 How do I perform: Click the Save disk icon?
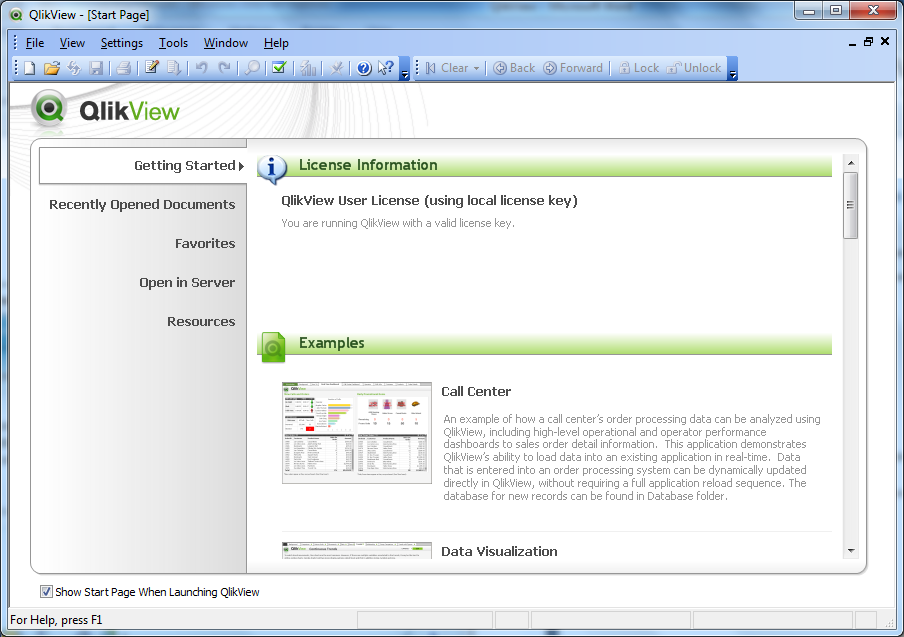pyautogui.click(x=96, y=68)
